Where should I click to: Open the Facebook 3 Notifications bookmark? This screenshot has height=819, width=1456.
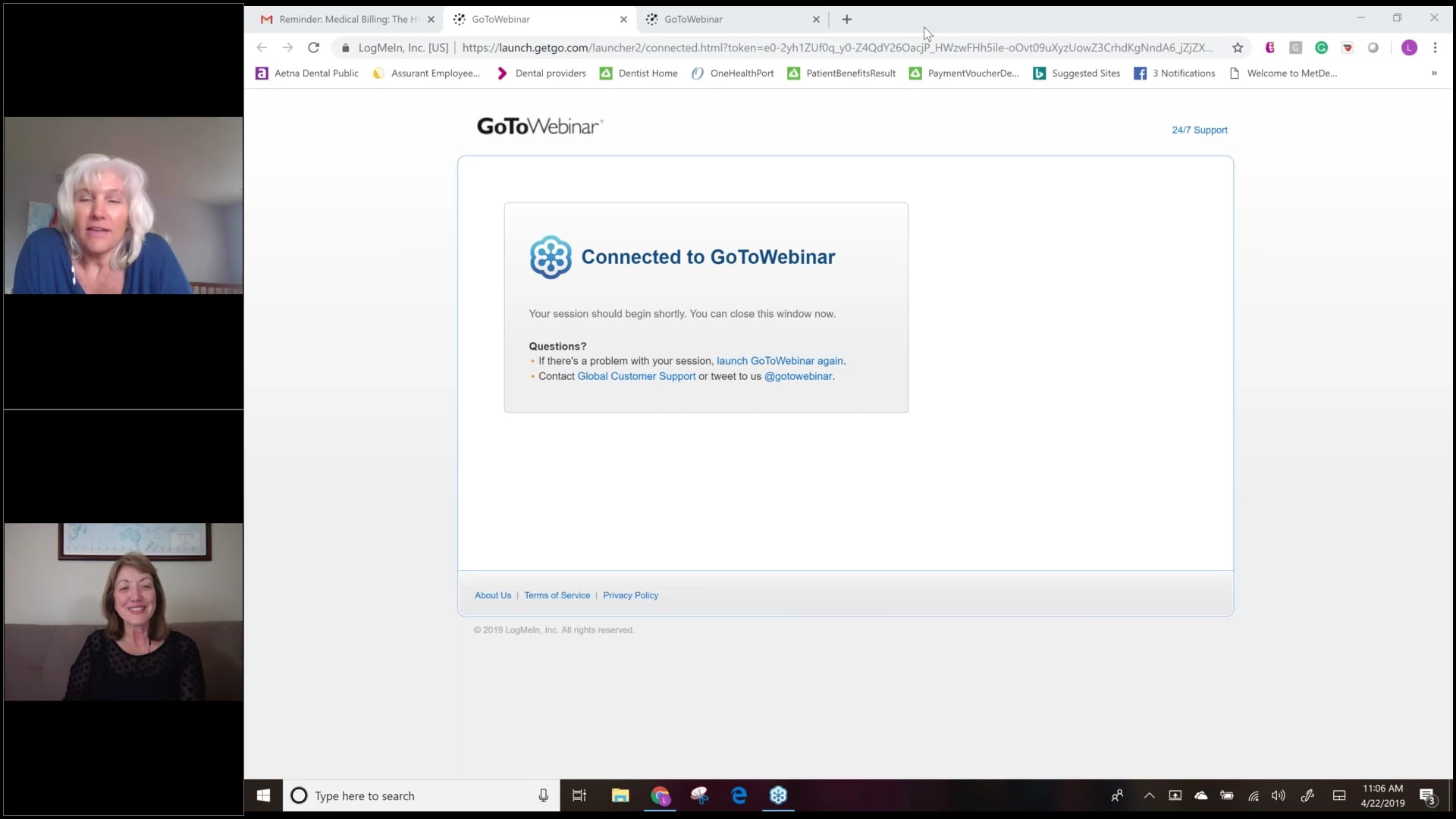pyautogui.click(x=1175, y=74)
